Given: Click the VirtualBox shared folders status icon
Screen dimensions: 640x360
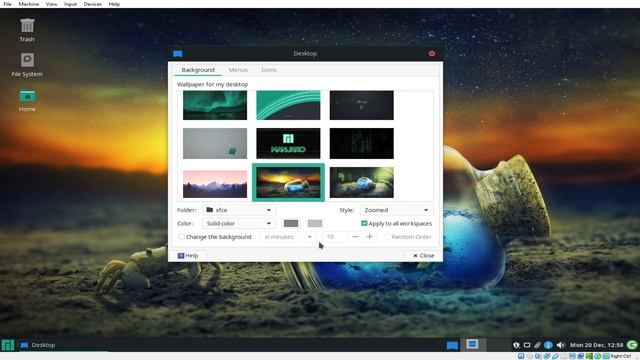Looking at the screenshot, I should pos(564,356).
